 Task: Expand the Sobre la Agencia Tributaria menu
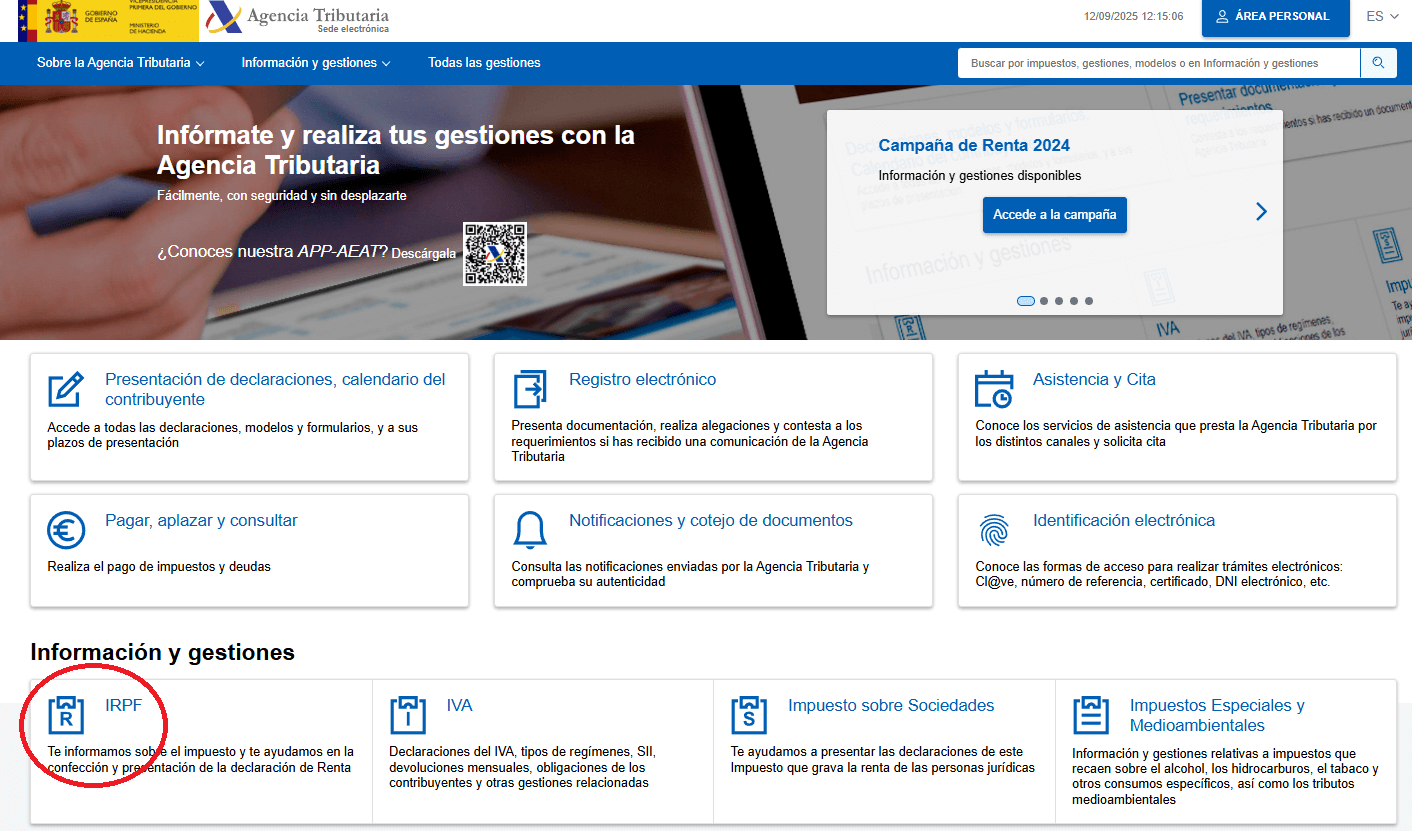[120, 63]
